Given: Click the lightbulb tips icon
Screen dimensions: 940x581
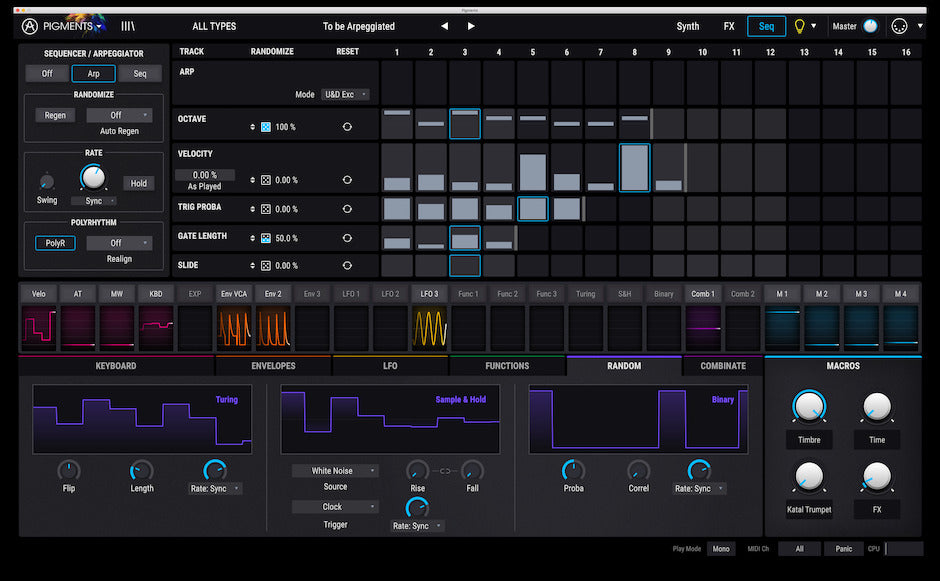Looking at the screenshot, I should click(800, 25).
